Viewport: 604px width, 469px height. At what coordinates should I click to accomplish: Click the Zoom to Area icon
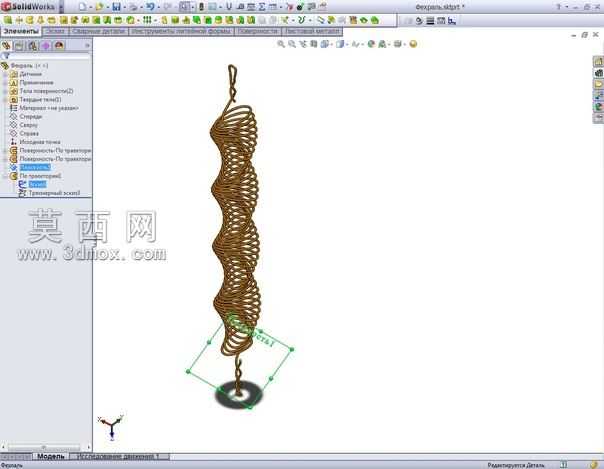click(292, 44)
